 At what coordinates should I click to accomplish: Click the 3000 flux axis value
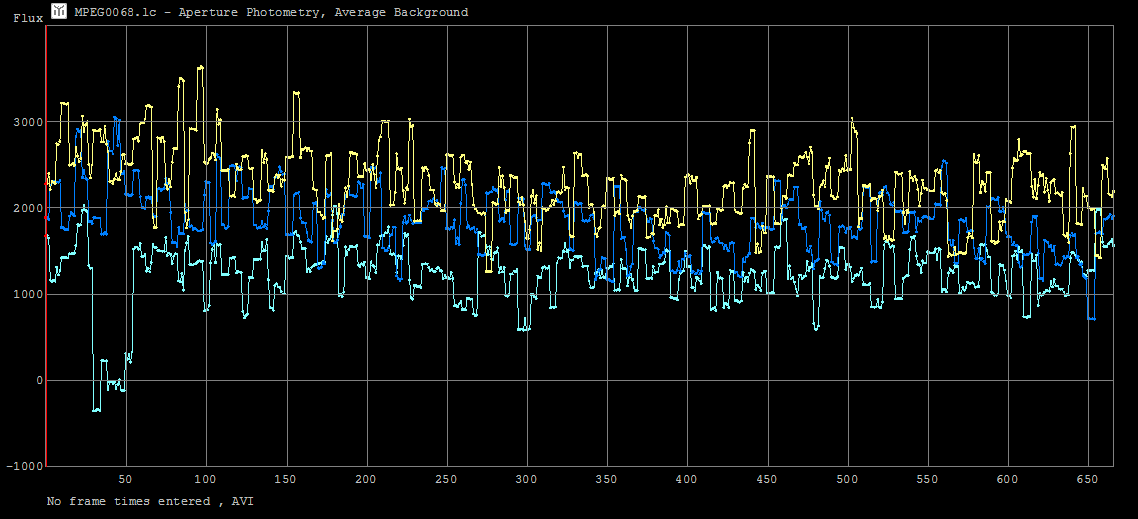click(30, 122)
